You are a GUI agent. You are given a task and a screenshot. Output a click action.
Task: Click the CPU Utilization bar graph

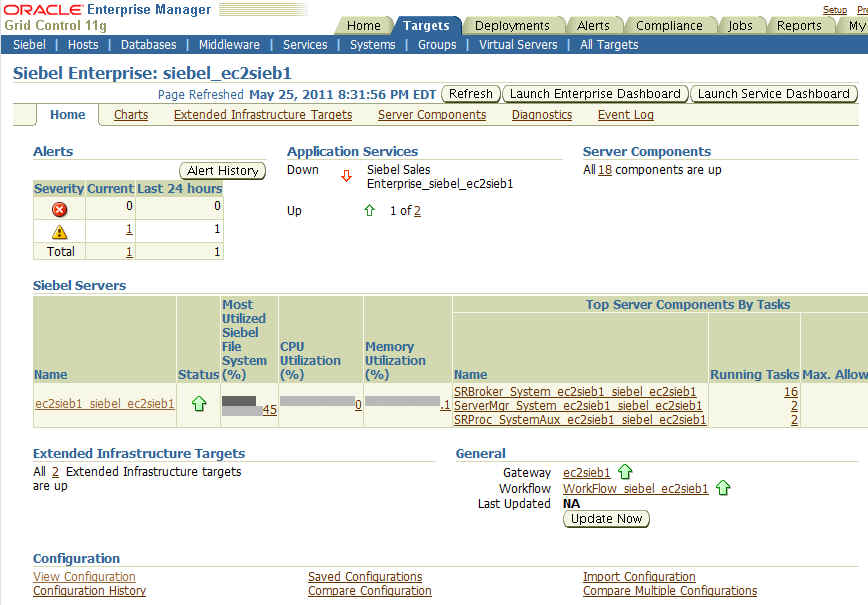pyautogui.click(x=317, y=401)
